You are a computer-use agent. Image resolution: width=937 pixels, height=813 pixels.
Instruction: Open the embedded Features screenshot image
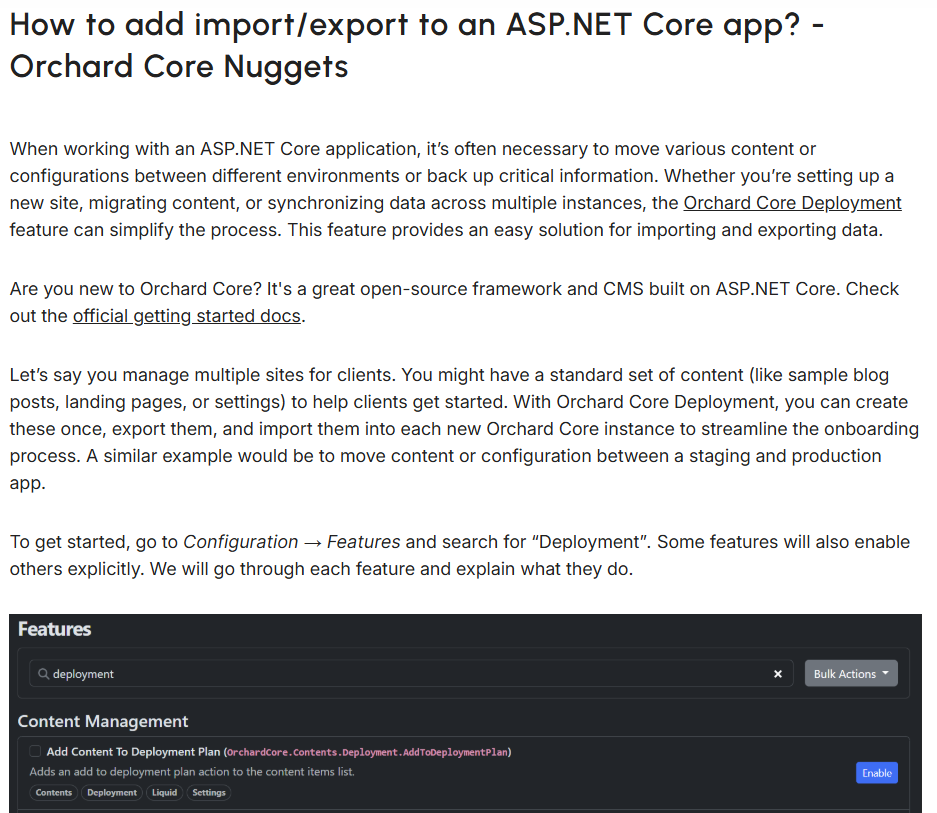click(x=465, y=713)
